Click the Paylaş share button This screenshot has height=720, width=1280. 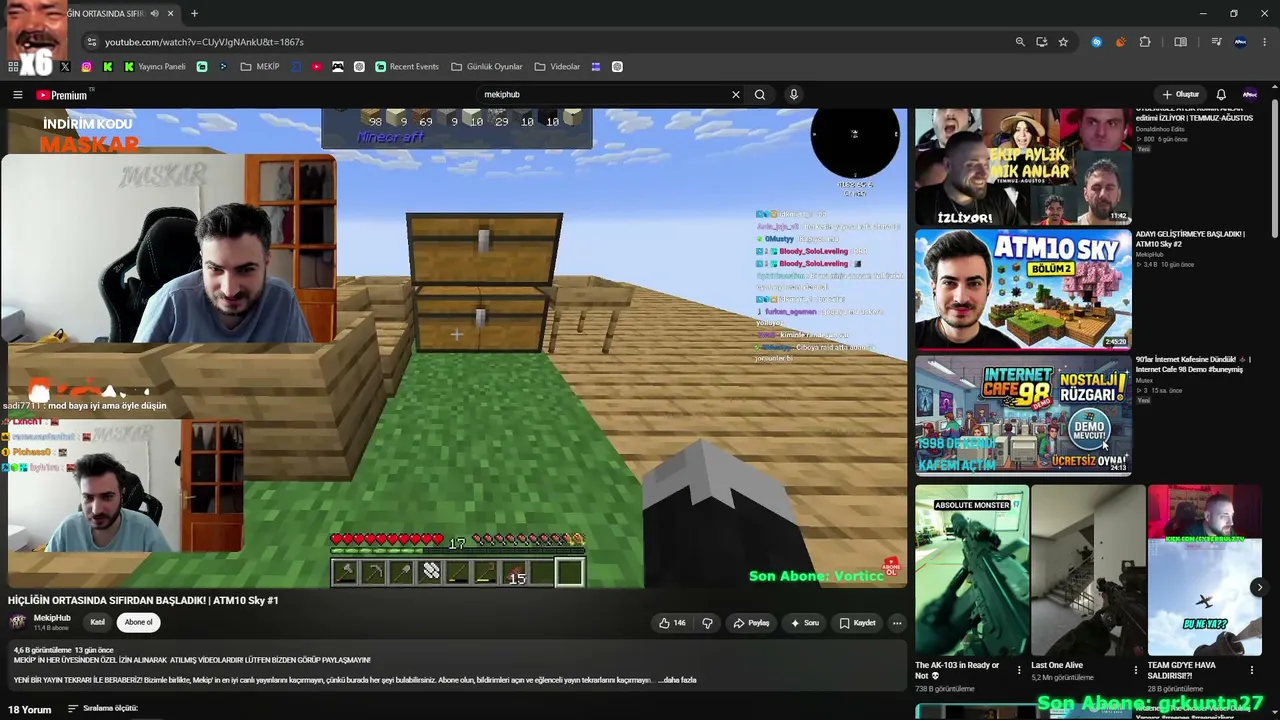(x=751, y=623)
